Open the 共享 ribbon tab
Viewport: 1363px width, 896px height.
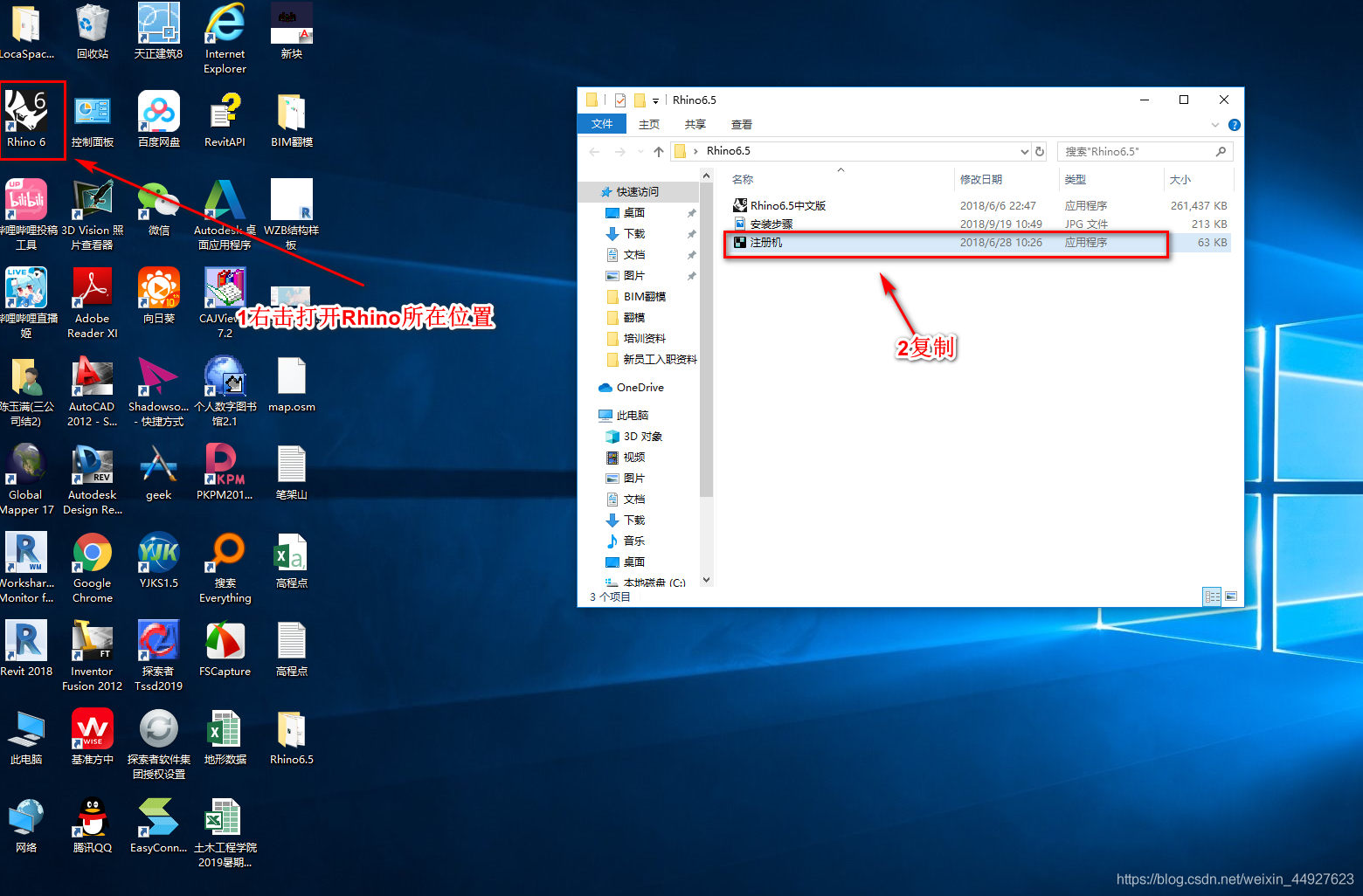[x=695, y=124]
